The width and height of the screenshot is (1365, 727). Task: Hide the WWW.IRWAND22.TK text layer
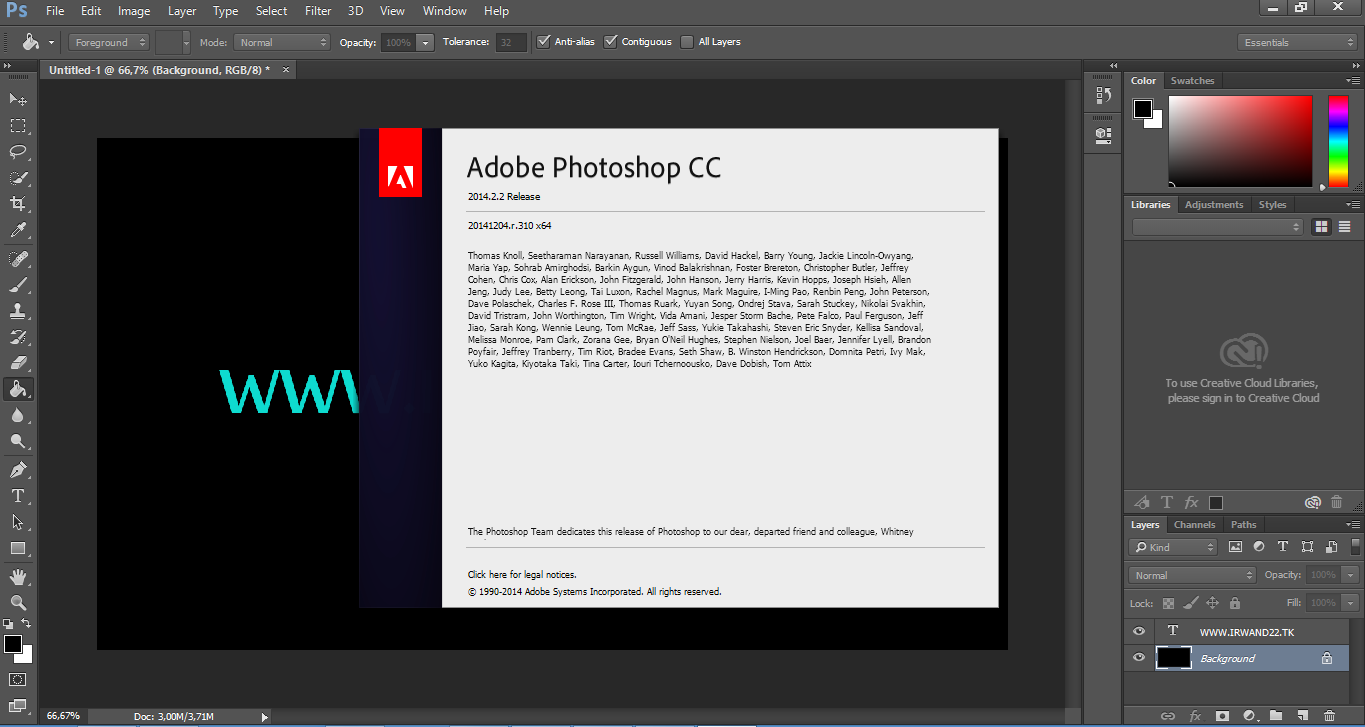click(1138, 632)
